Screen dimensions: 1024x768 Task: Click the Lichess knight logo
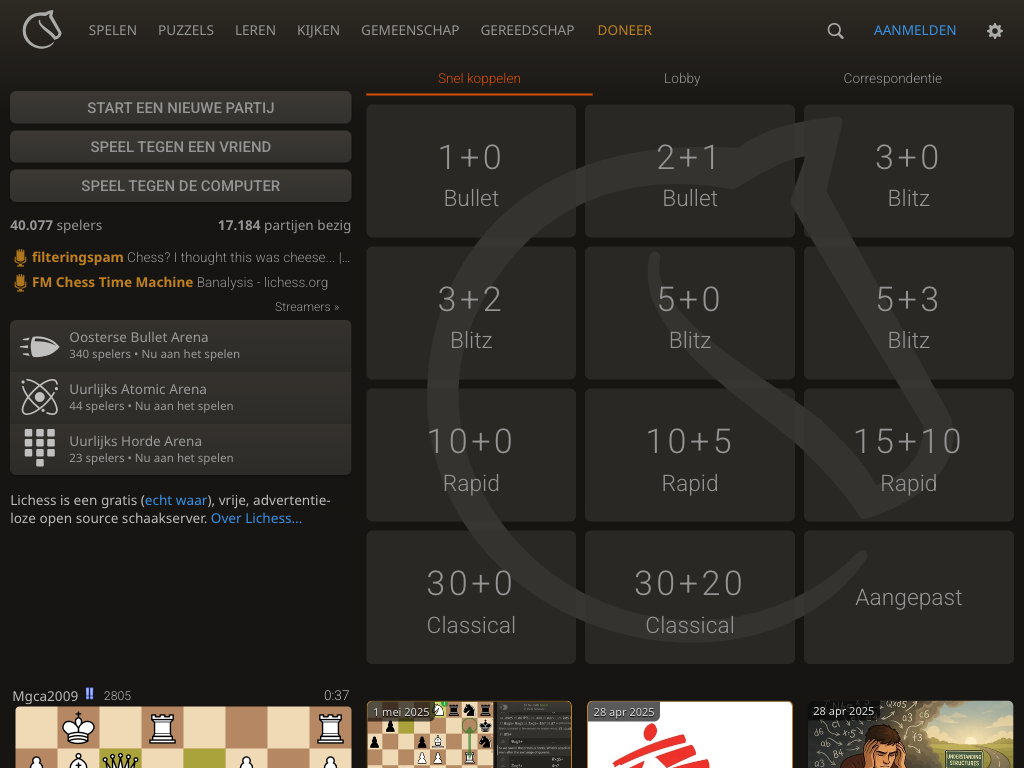42,30
